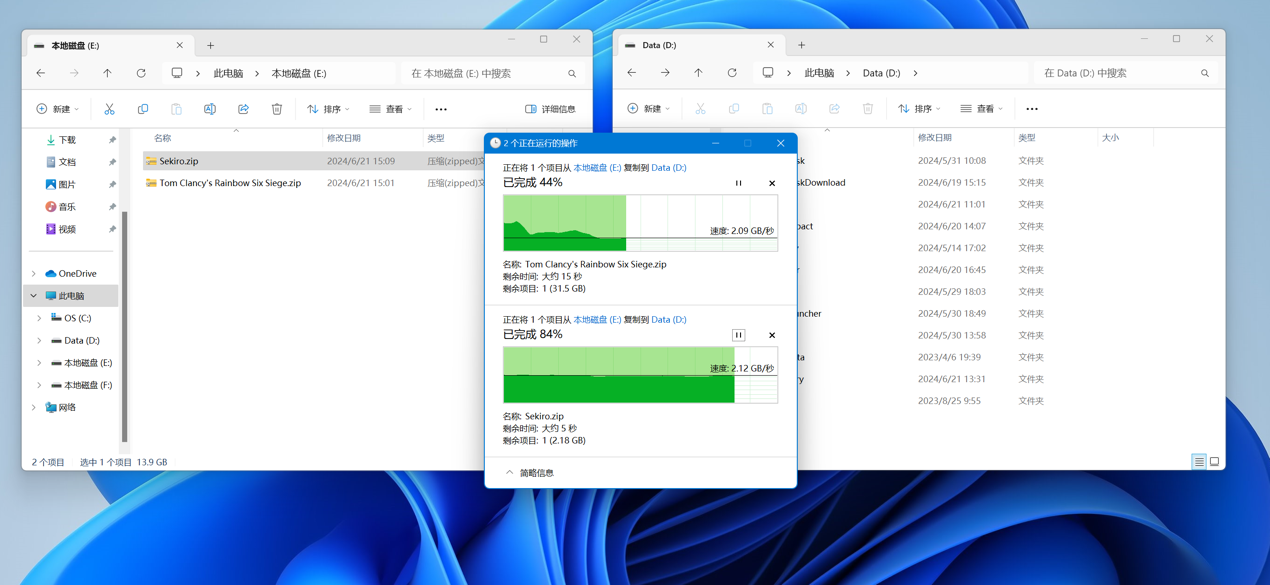Collapse 此电脑 in navigation tree
Image resolution: width=1270 pixels, height=585 pixels.
point(34,296)
